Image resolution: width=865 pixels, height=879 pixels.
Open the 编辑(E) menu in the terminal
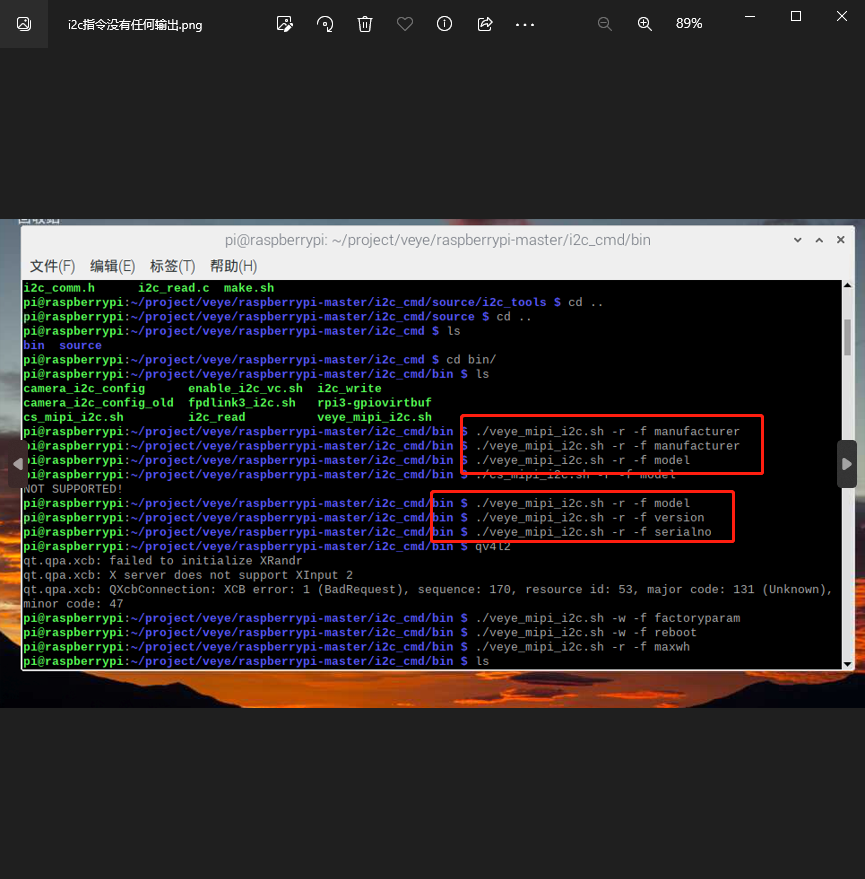click(x=112, y=266)
